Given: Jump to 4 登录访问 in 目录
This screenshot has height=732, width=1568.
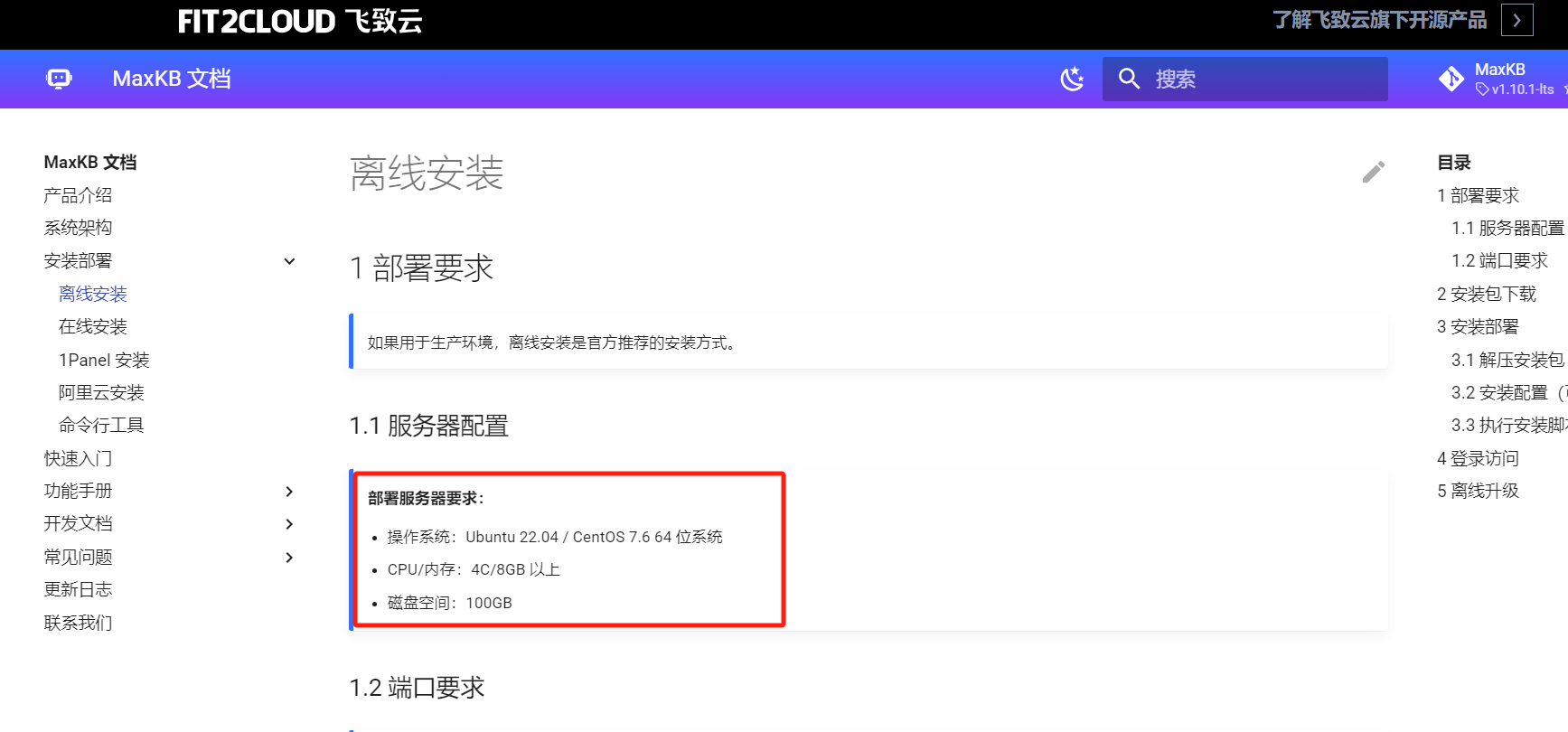Looking at the screenshot, I should [1478, 458].
